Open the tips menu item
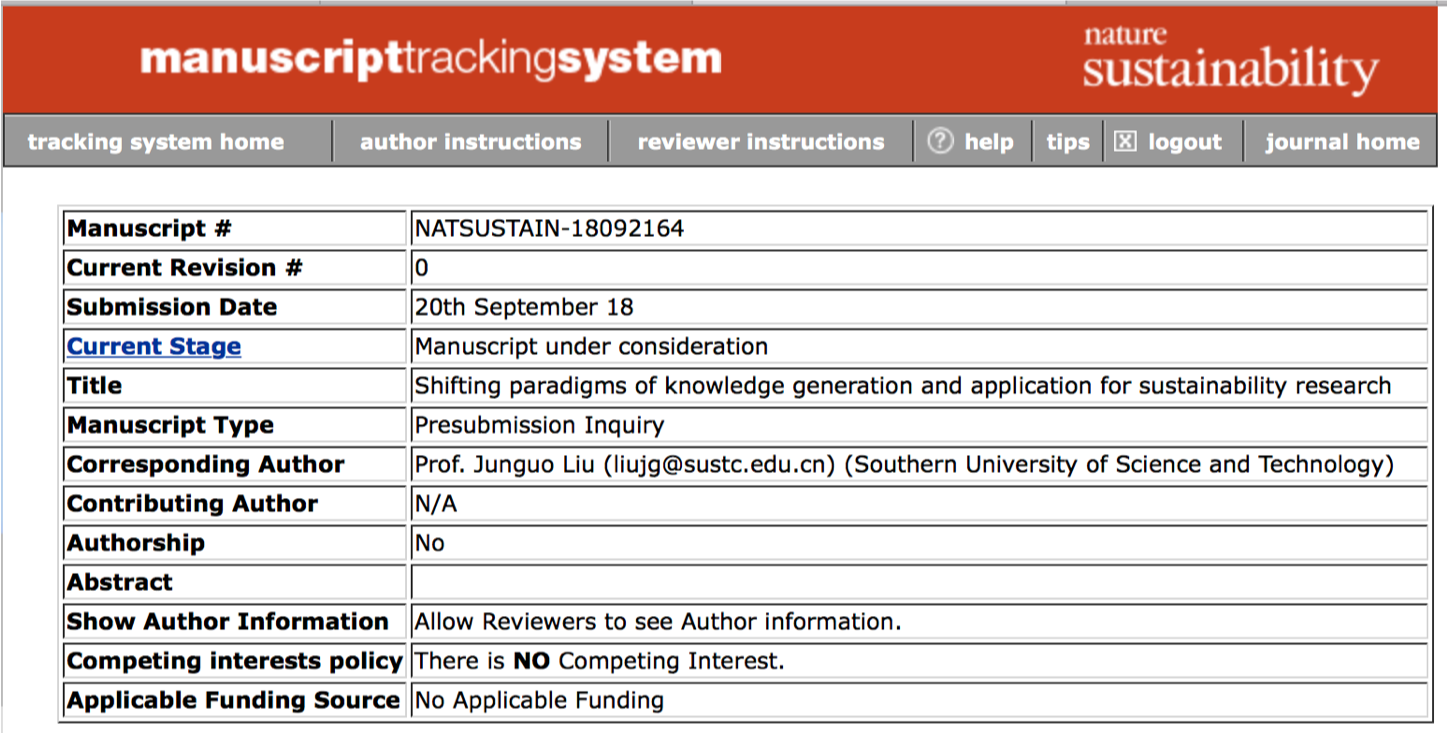Viewport: 1447px width, 733px height. tap(1068, 142)
